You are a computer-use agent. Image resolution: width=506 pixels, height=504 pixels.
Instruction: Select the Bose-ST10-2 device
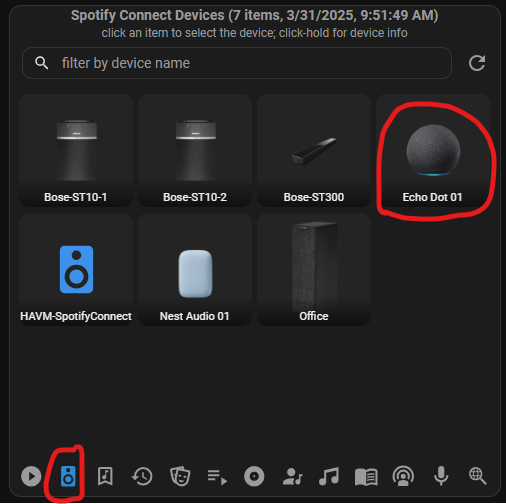point(195,150)
